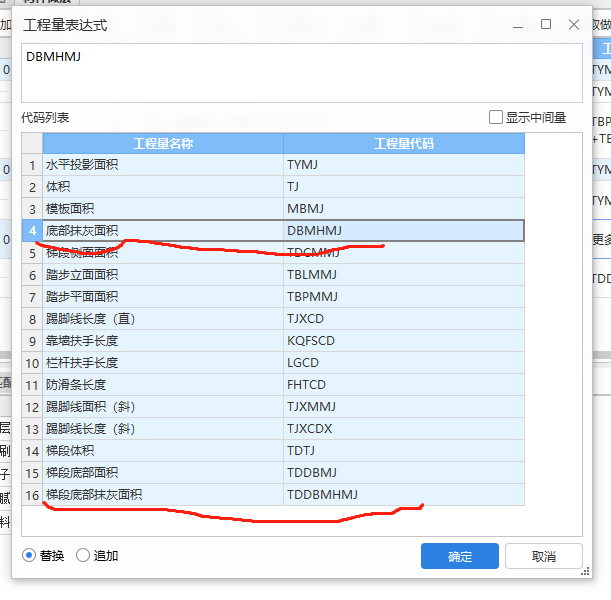Click the code cell TDDBMHMJ
This screenshot has width=611, height=600.
[404, 495]
